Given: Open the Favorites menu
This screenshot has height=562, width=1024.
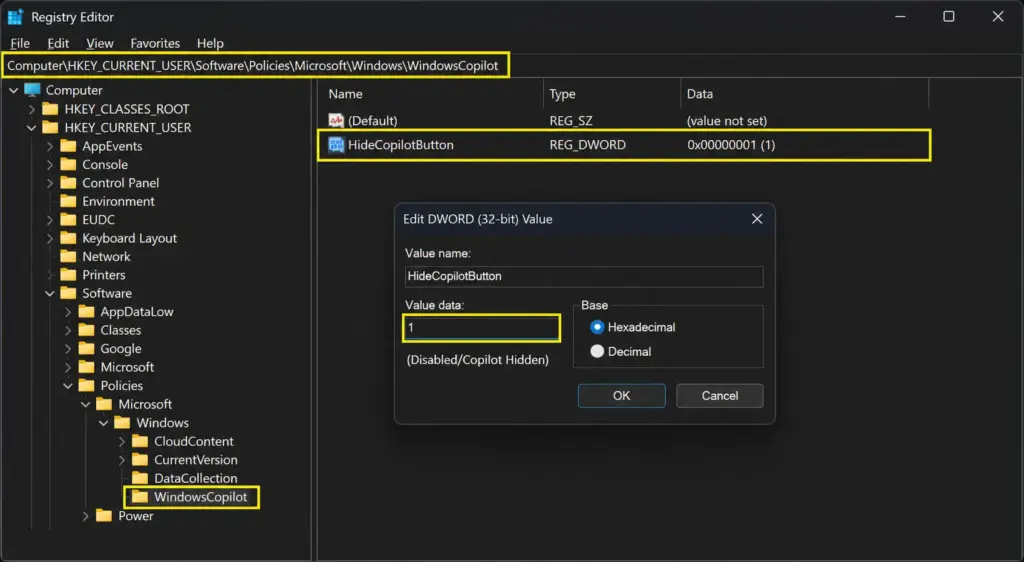Looking at the screenshot, I should (155, 43).
